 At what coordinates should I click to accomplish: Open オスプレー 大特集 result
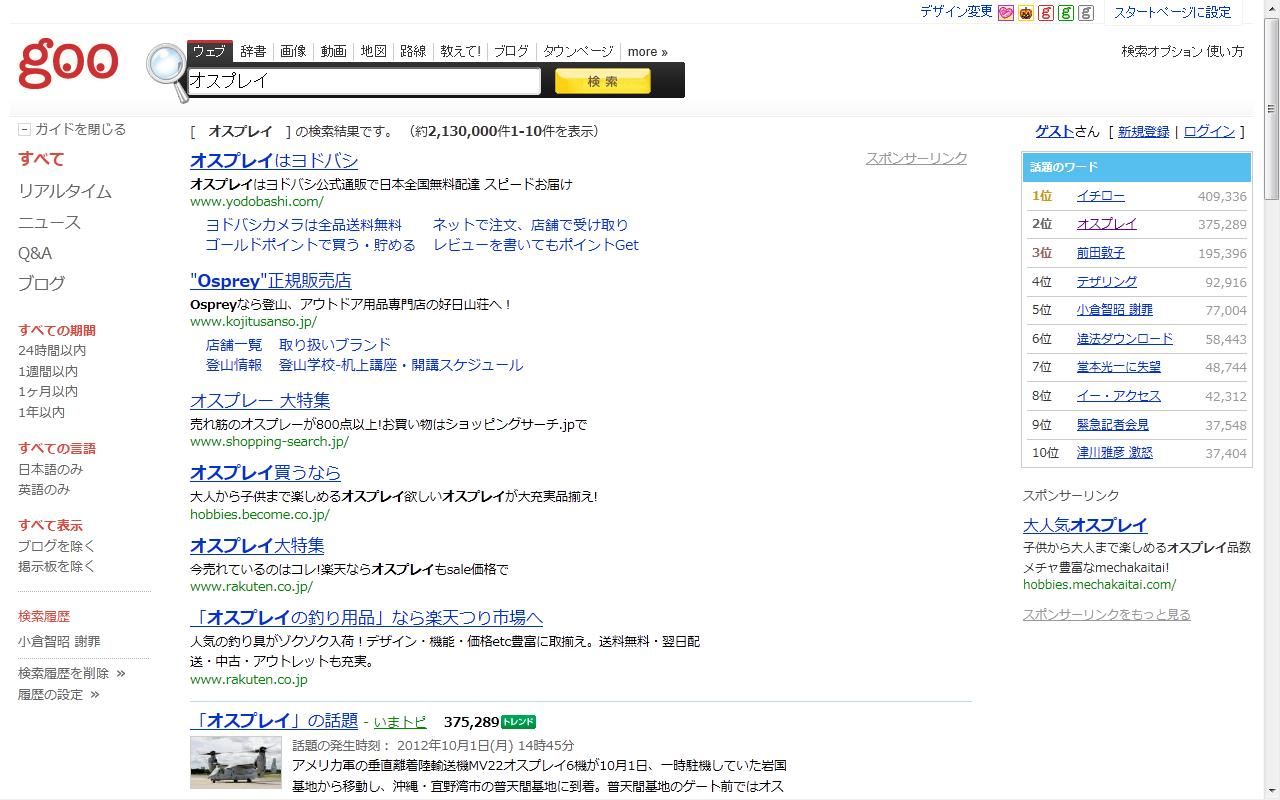coord(260,401)
